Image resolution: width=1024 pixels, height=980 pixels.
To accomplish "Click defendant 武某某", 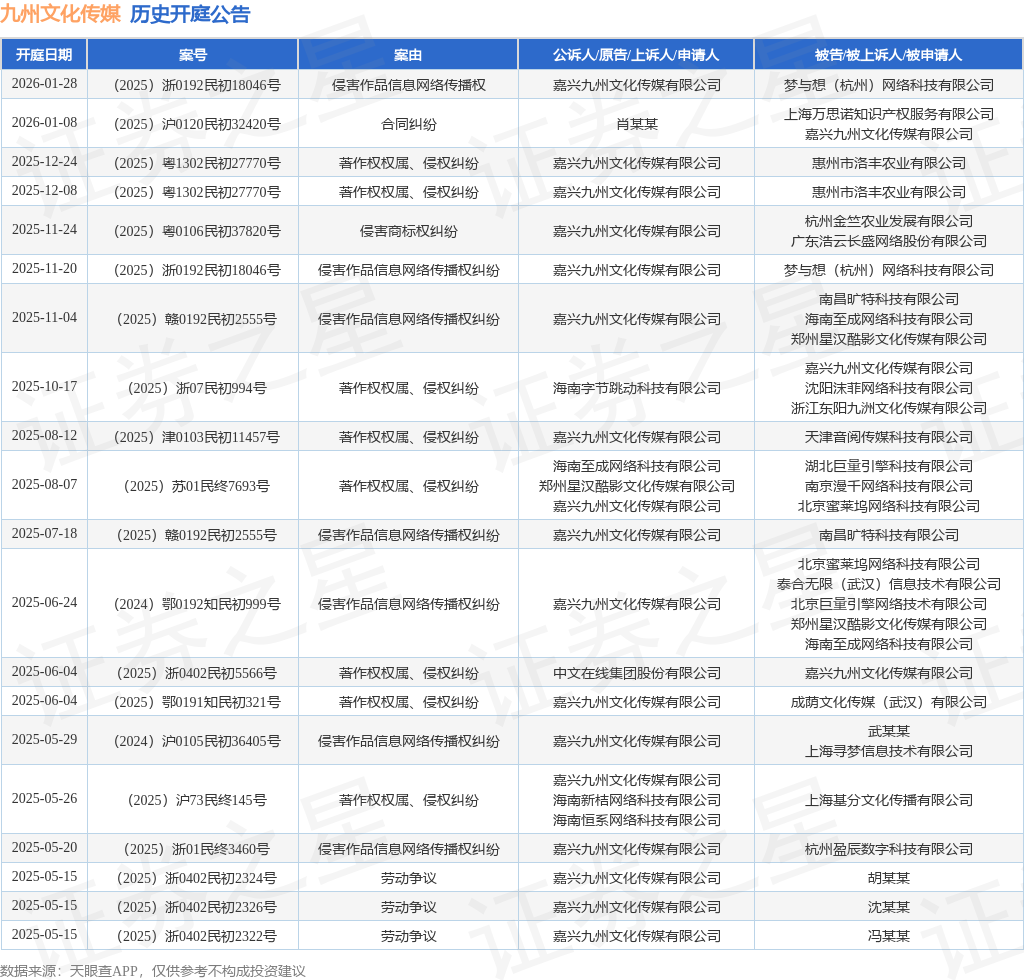I will pos(889,731).
